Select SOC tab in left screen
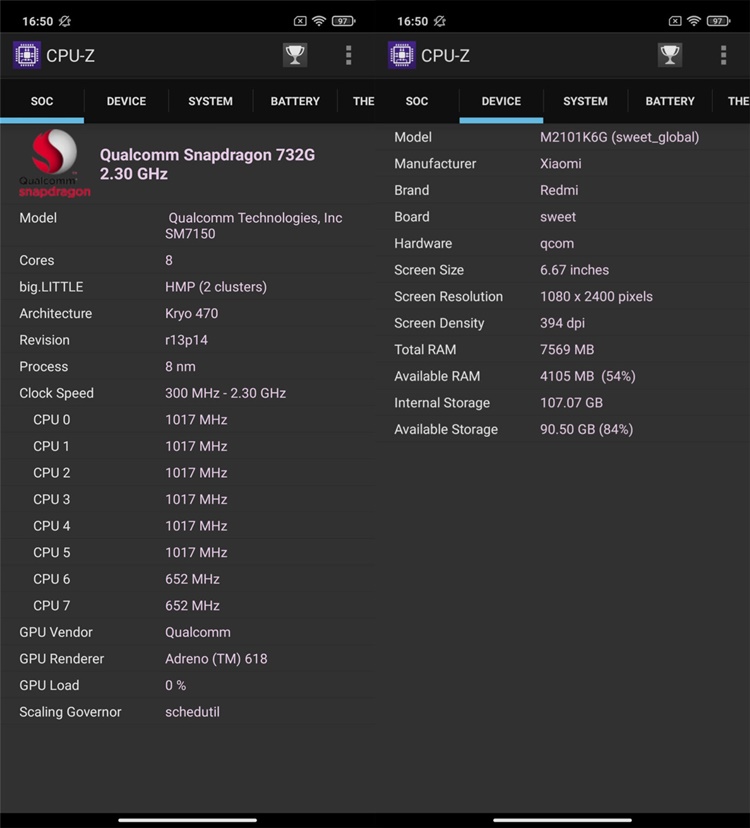The image size is (750, 828). (42, 101)
